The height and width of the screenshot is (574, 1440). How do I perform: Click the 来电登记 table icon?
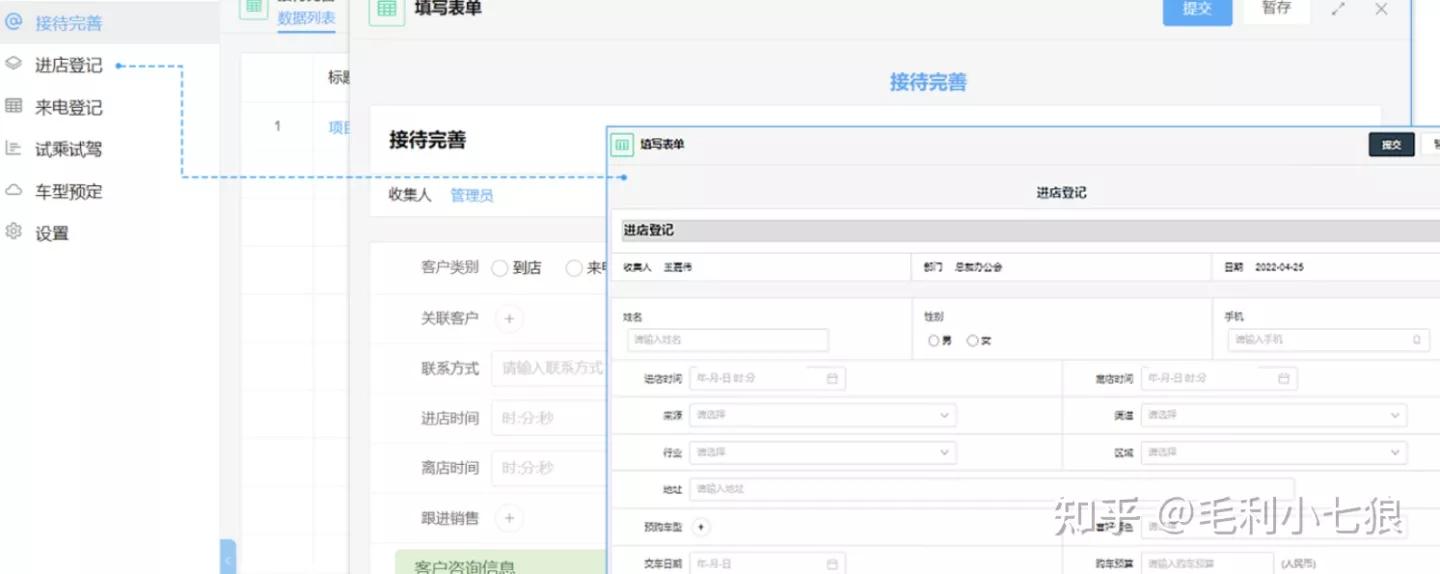pyautogui.click(x=13, y=105)
